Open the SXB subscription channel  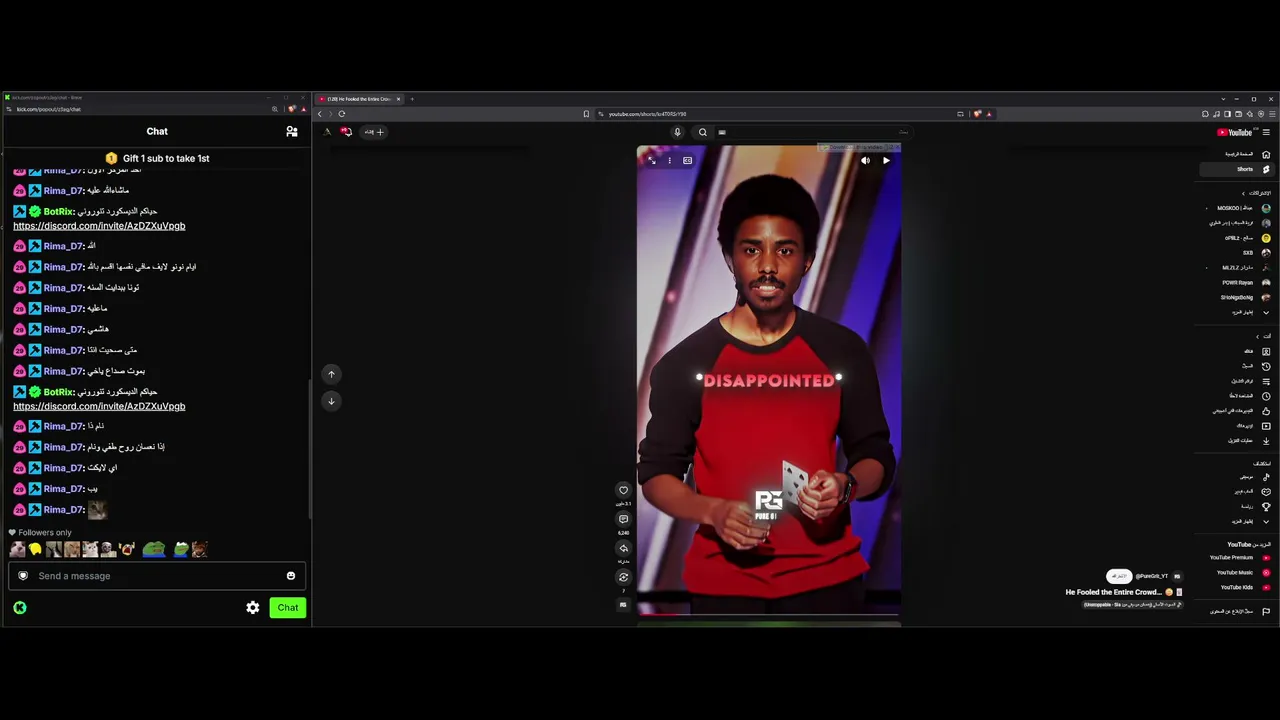coord(1236,253)
